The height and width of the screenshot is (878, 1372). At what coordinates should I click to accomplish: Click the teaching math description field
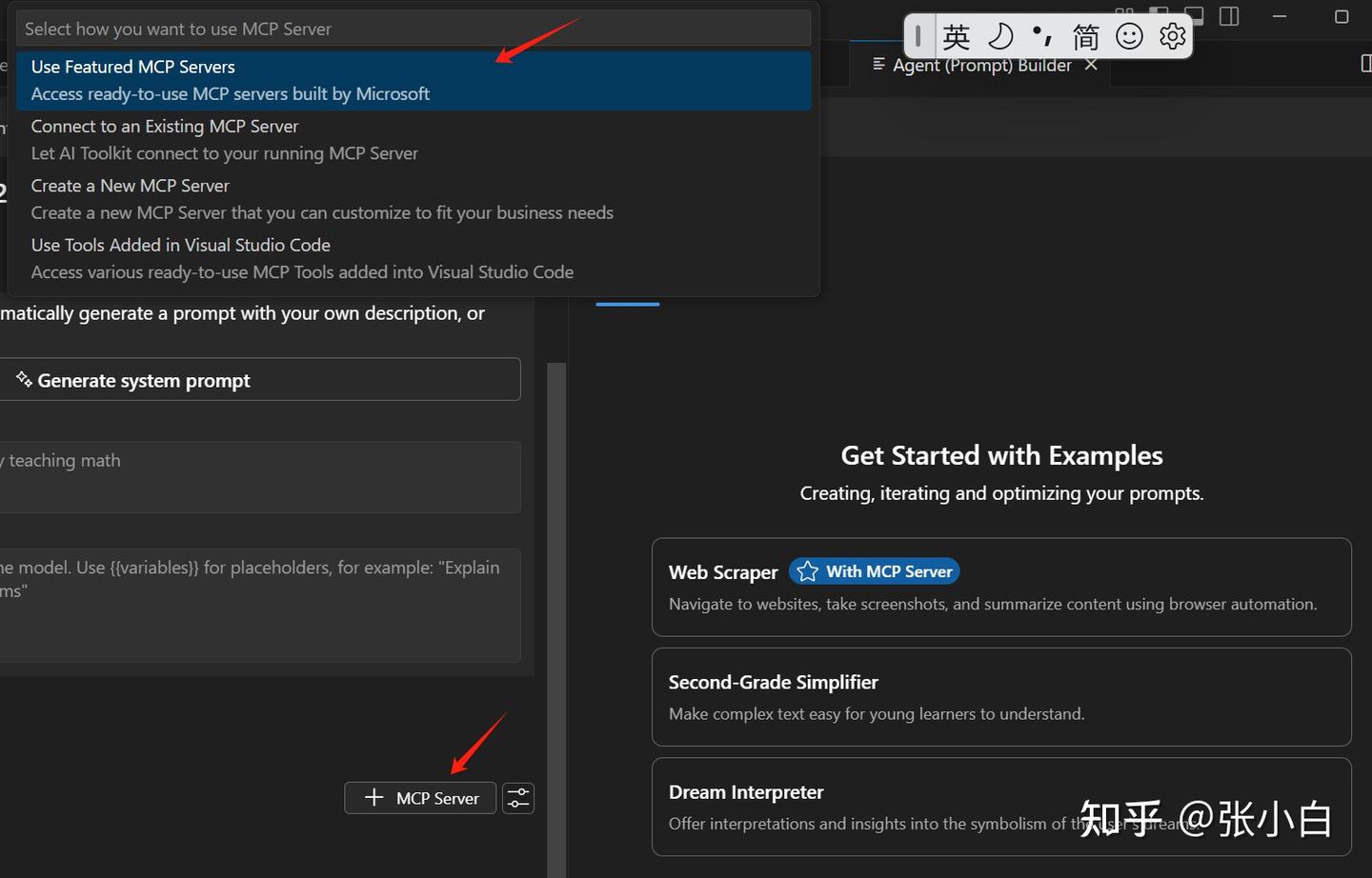pyautogui.click(x=259, y=477)
